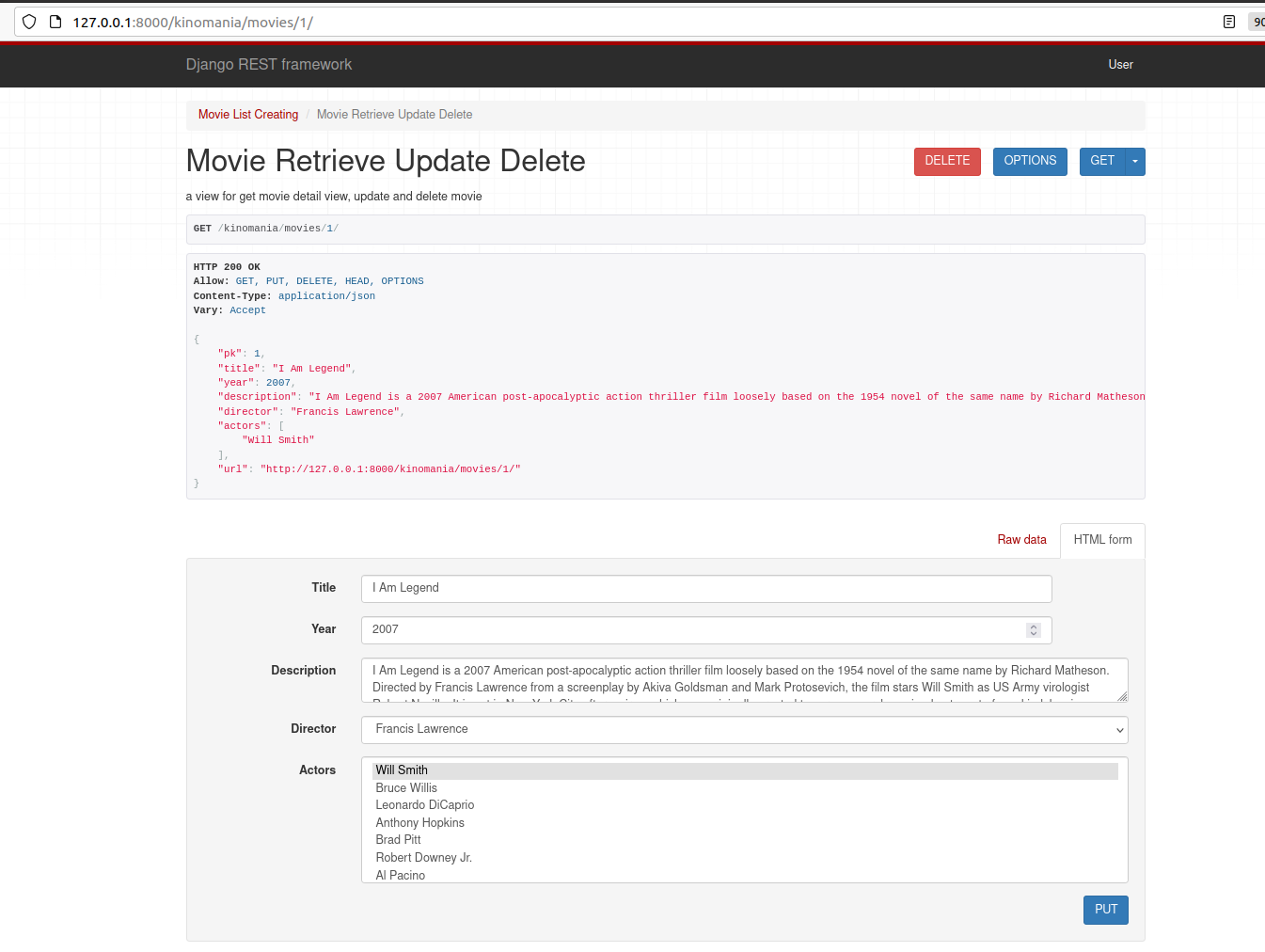Select Leonardo DiCaprio in Actors list
1265x952 pixels.
(745, 805)
